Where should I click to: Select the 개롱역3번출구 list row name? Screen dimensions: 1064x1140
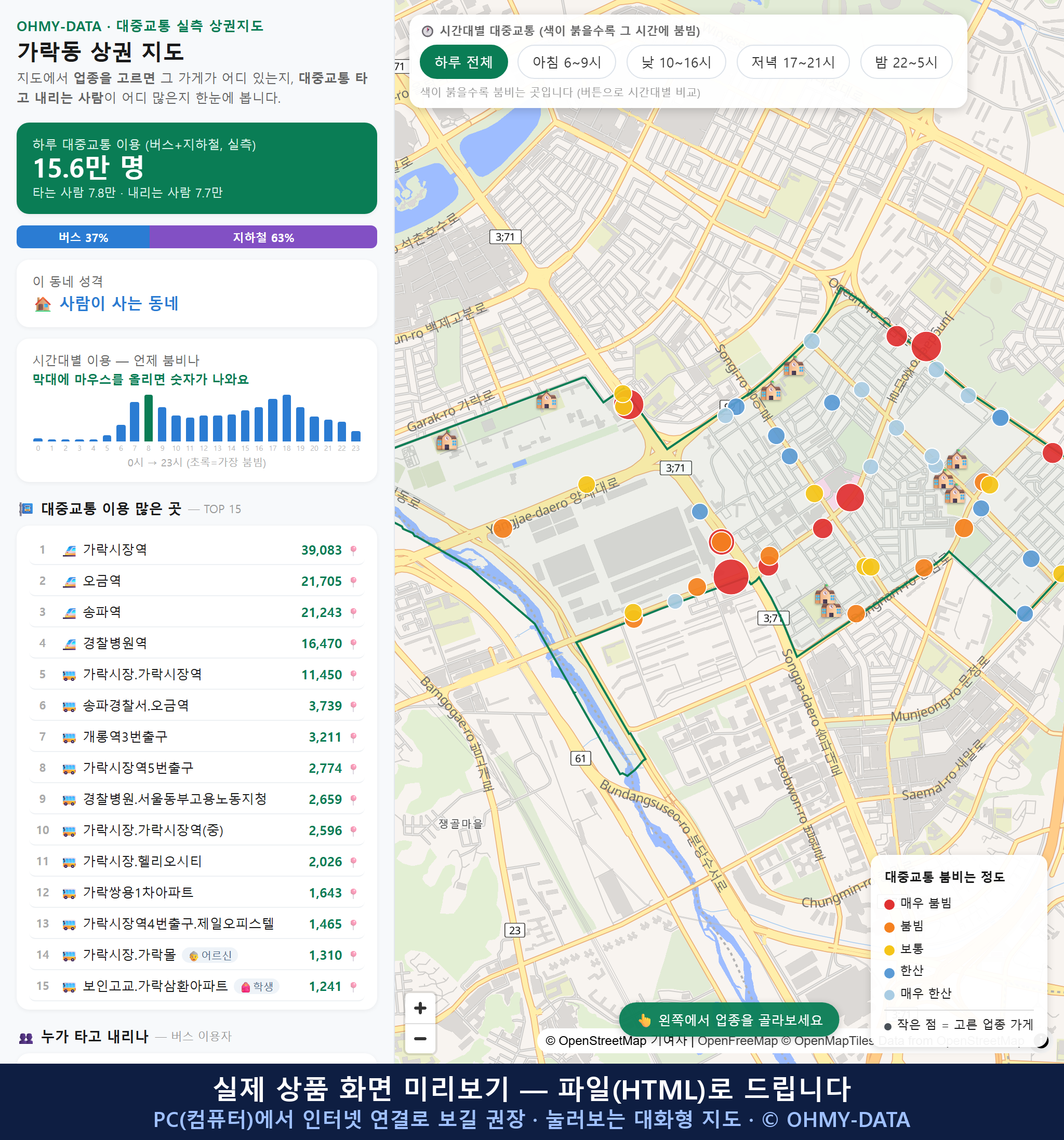click(x=126, y=737)
